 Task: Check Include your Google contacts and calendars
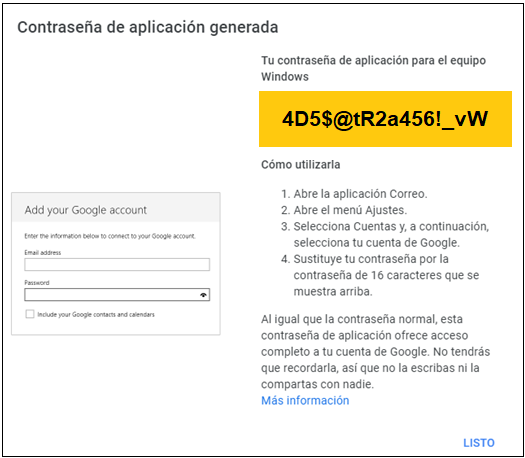(x=30, y=314)
